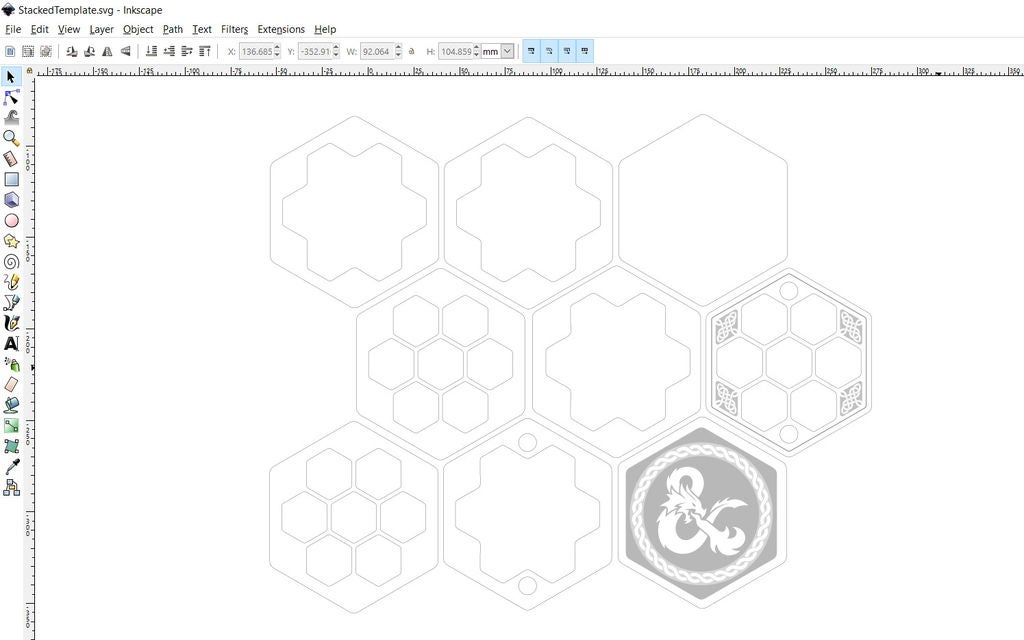
Task: Select the Pencil freehand tool
Action: [x=11, y=282]
